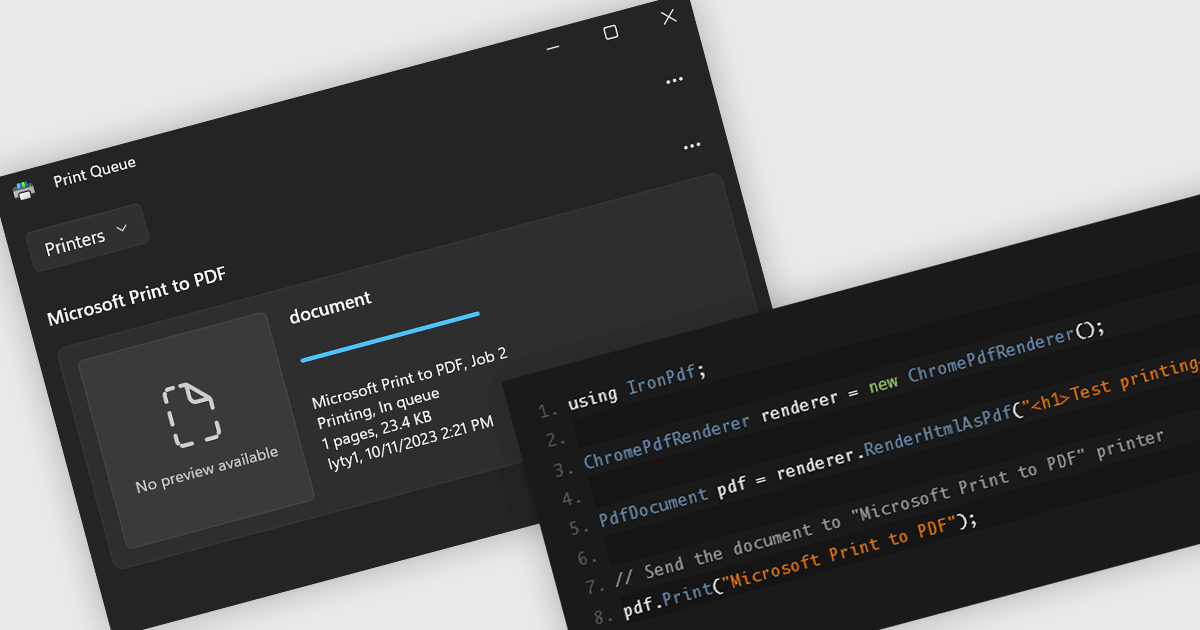The image size is (1200, 630).
Task: Click the 'lyty1, 10/11/2023 2:21 PM' text
Action: point(410,442)
